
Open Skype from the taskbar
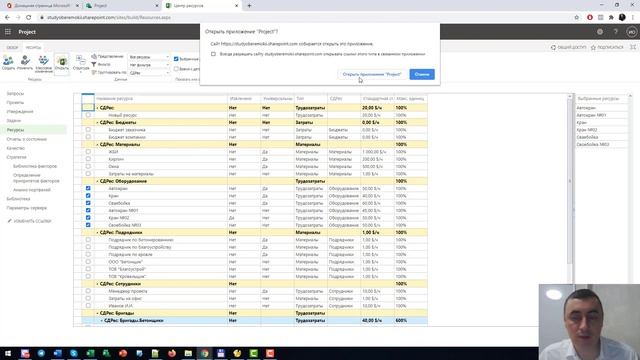(74, 353)
